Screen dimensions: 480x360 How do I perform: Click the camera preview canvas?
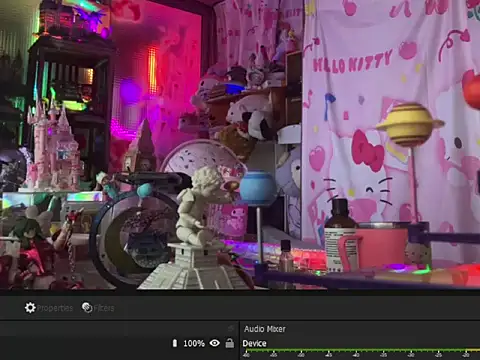click(x=240, y=144)
